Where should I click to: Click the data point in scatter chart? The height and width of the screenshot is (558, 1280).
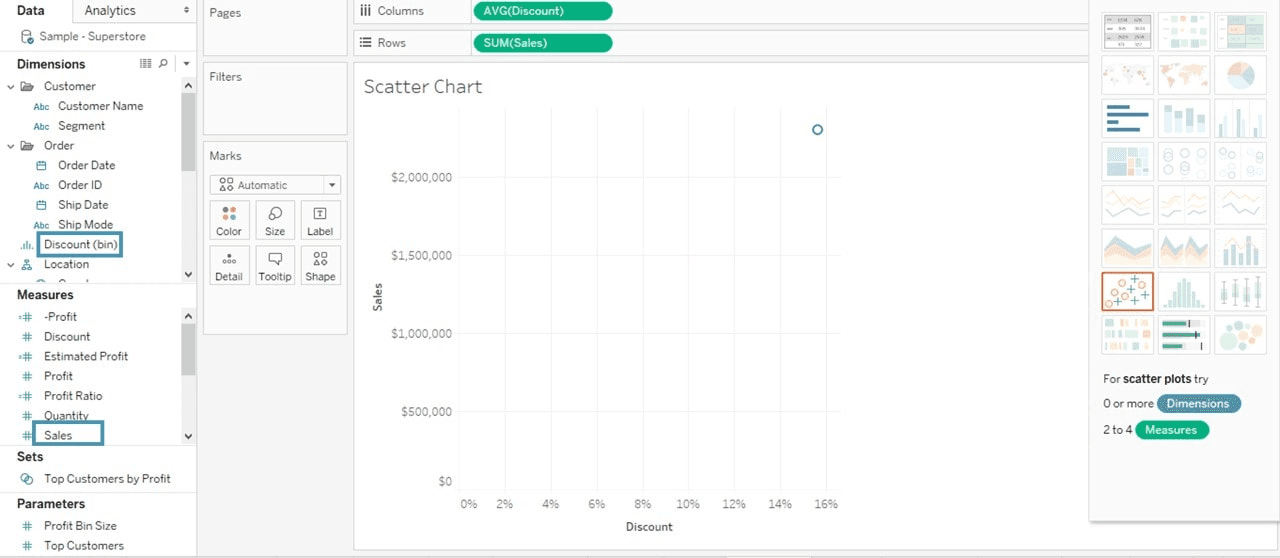click(817, 130)
